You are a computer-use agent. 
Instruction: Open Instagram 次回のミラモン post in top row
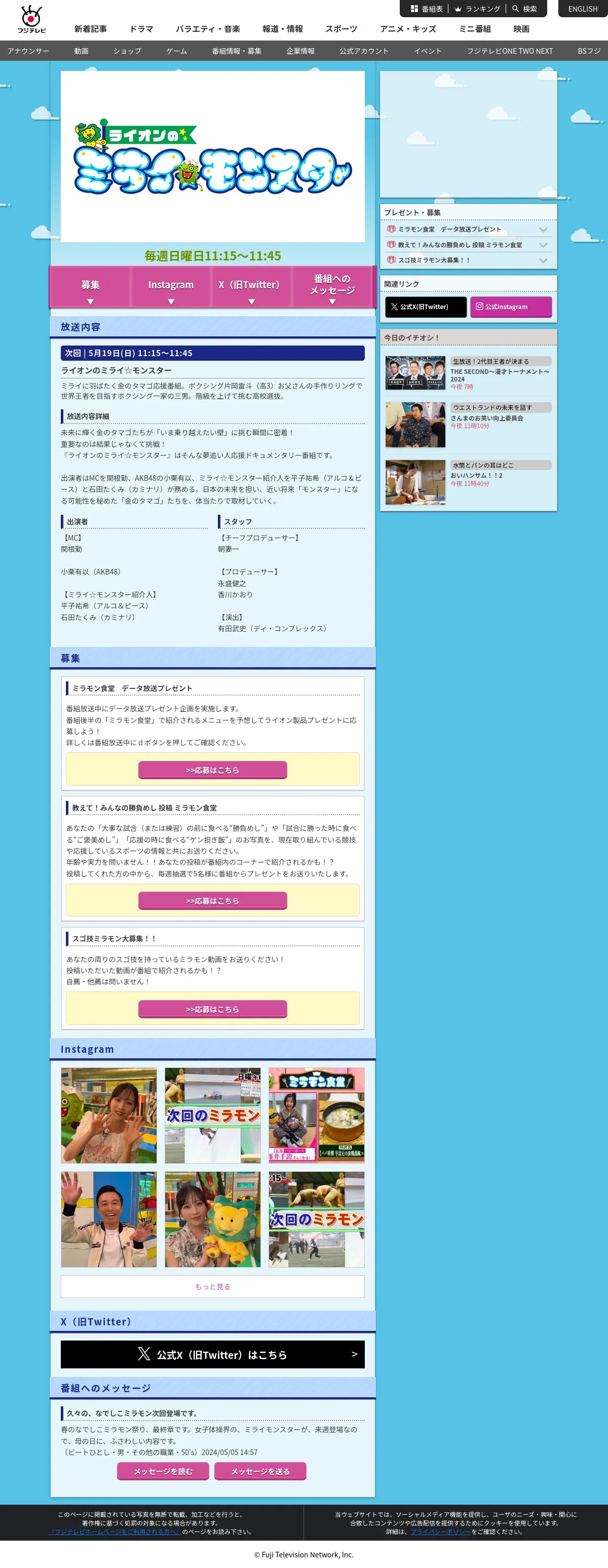(212, 1116)
